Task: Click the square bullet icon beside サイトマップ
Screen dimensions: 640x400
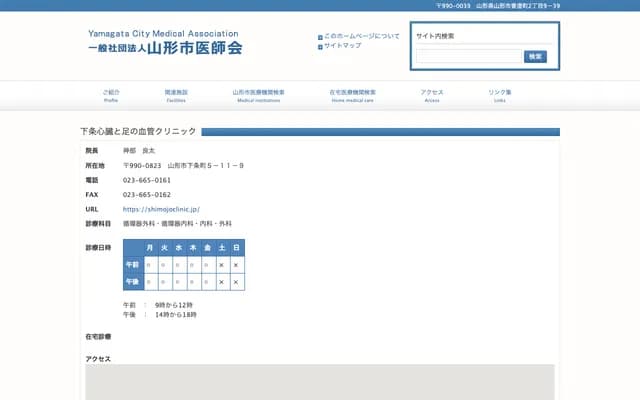Action: click(x=320, y=46)
